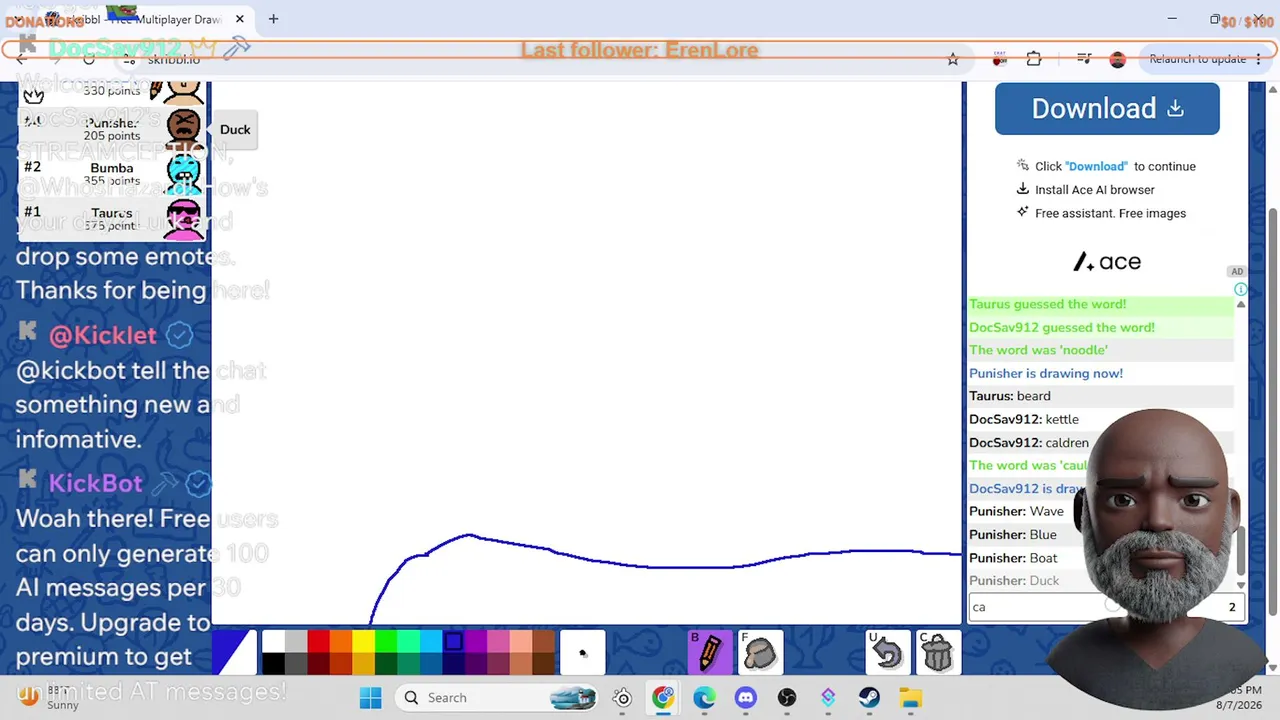Open the Windows Start menu
This screenshot has width=1280, height=720.
(x=370, y=697)
